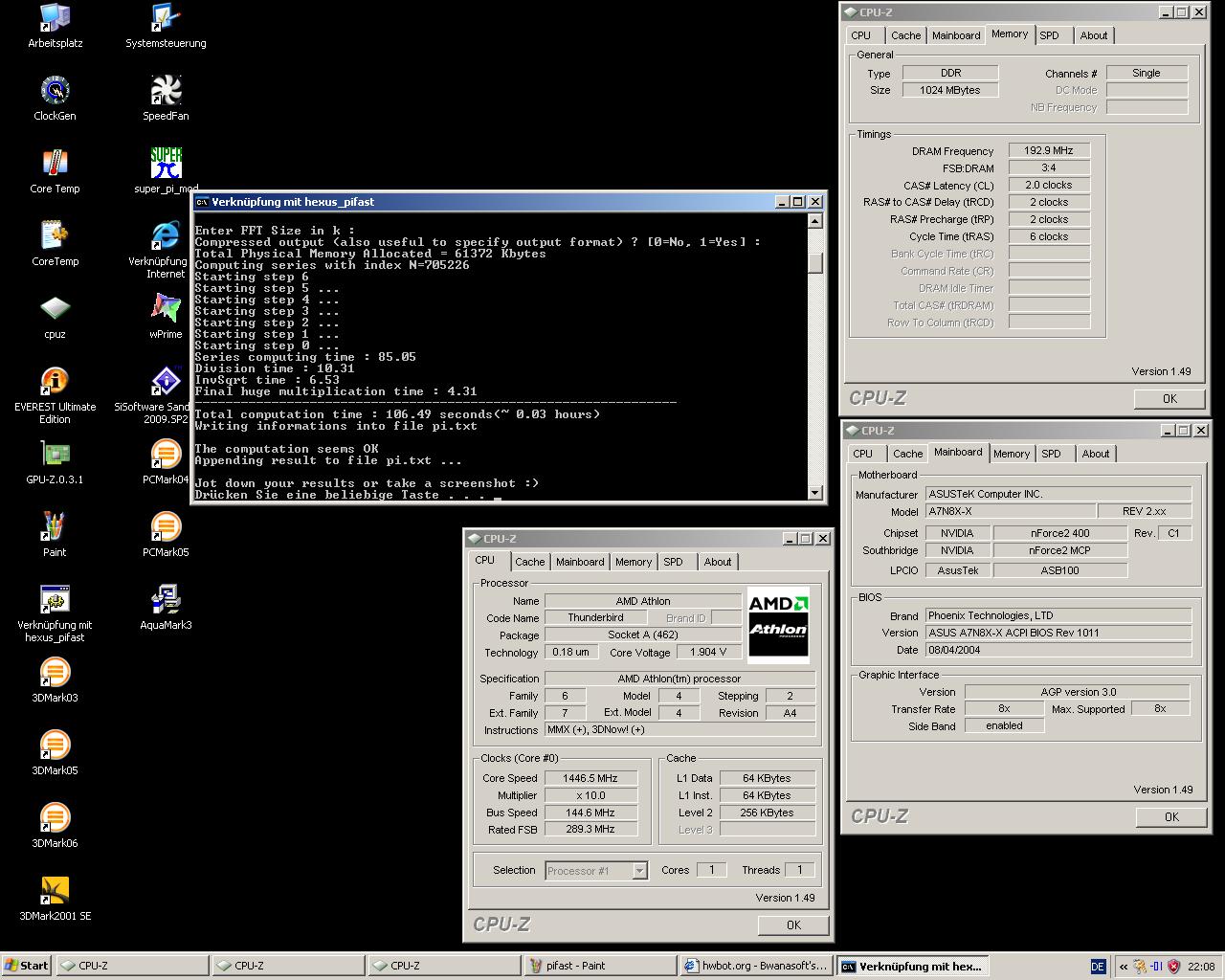Viewport: 1225px width, 980px height.
Task: Open About tab in CPU window
Action: (718, 563)
